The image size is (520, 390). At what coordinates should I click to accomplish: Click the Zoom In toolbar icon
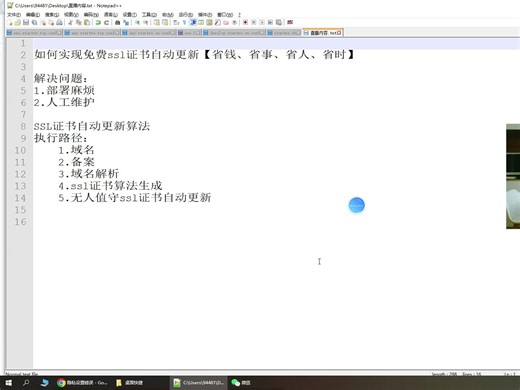137,23
